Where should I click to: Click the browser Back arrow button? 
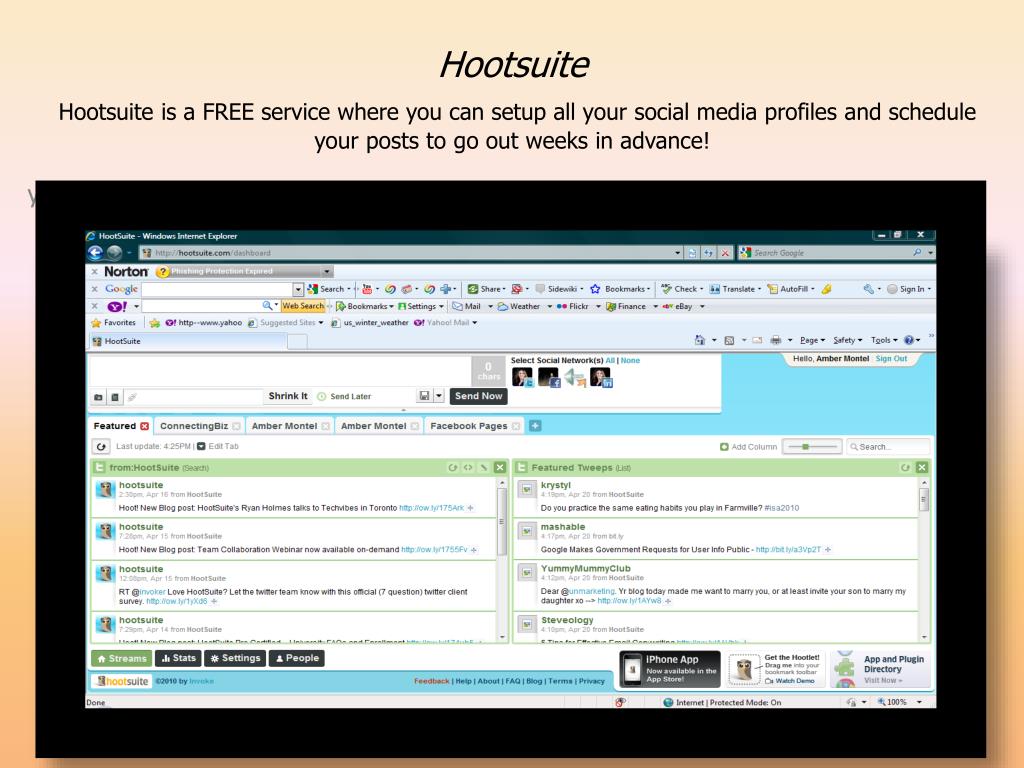click(95, 253)
